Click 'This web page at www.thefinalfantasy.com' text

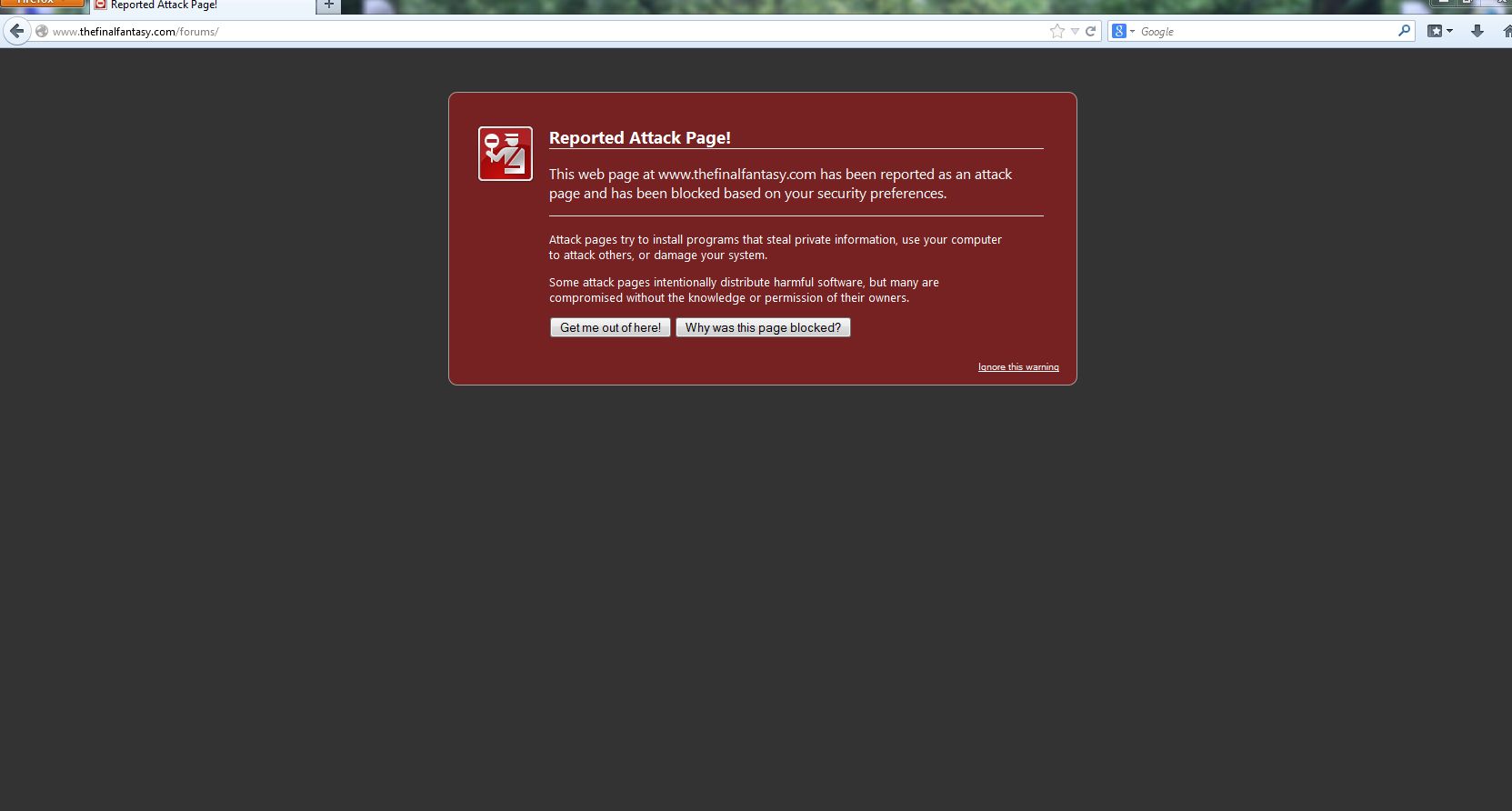tap(683, 175)
